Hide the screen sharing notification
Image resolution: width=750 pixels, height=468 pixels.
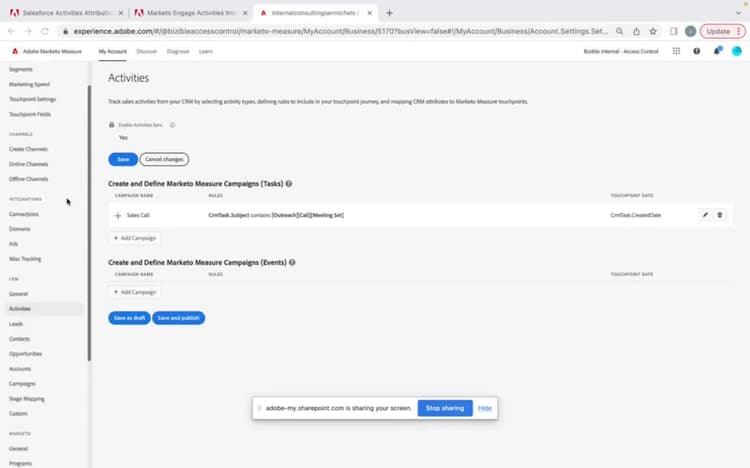pyautogui.click(x=485, y=408)
